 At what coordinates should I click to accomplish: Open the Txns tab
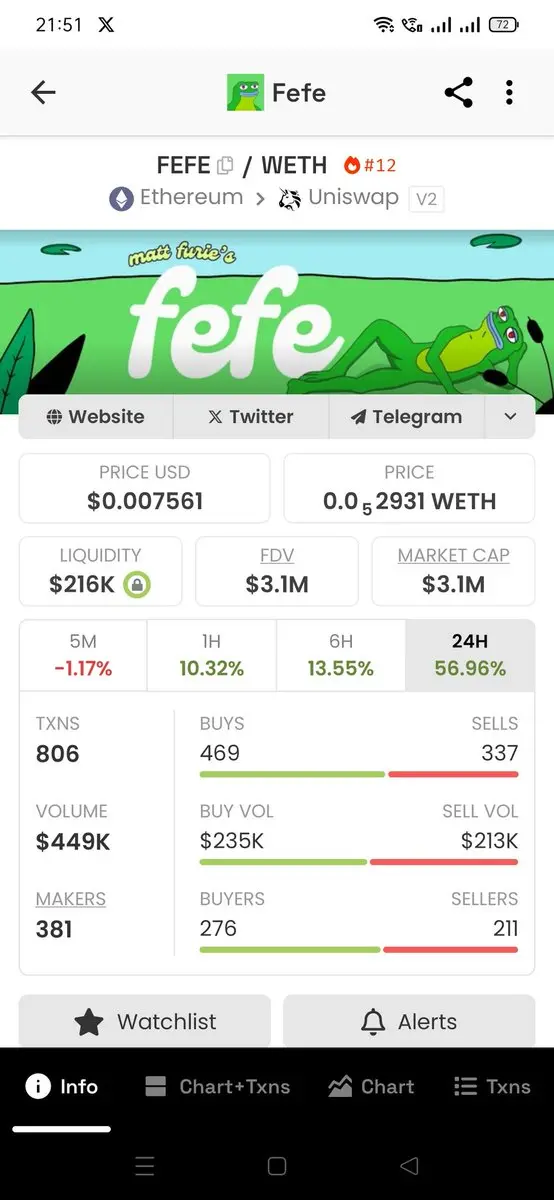point(492,1087)
